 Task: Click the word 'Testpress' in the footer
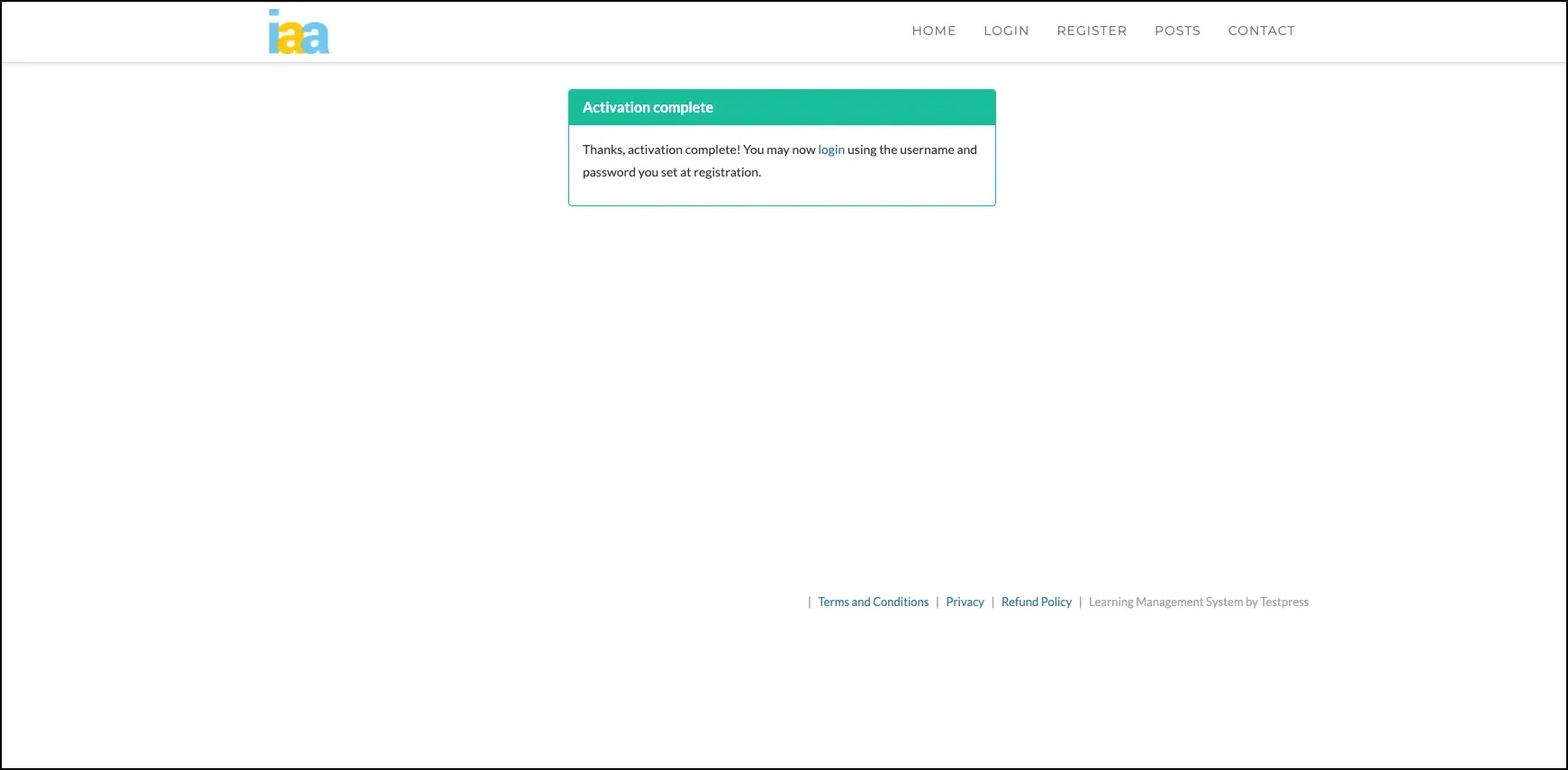pyautogui.click(x=1284, y=602)
